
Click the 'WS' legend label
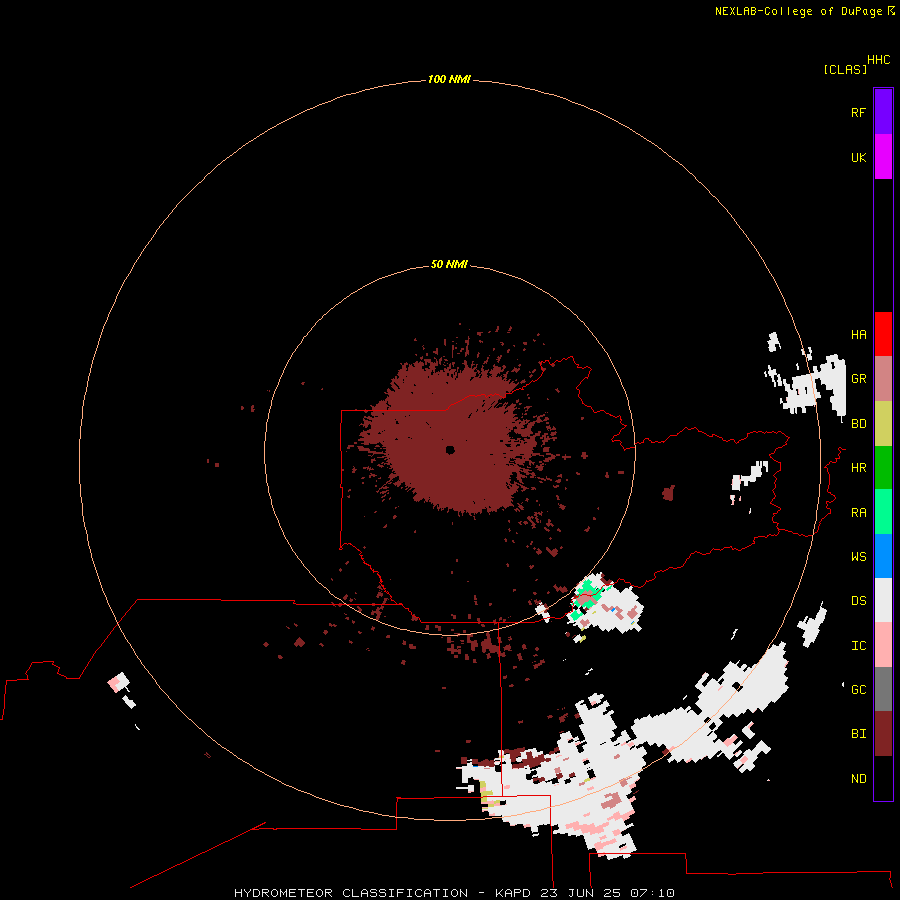858,556
